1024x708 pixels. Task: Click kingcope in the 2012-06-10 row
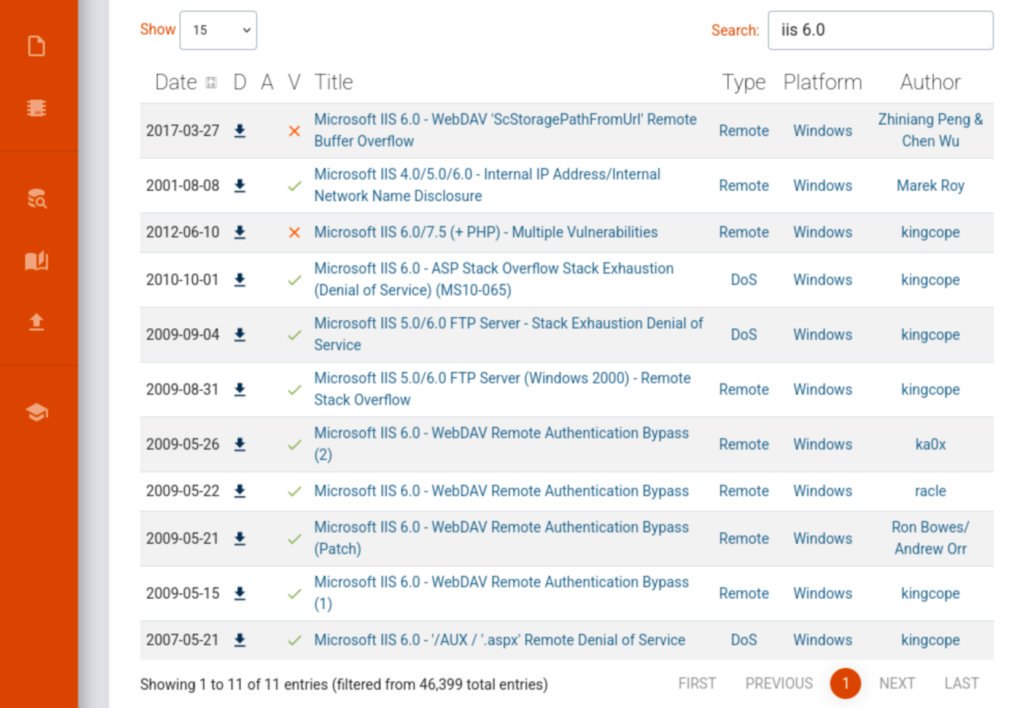pyautogui.click(x=931, y=233)
